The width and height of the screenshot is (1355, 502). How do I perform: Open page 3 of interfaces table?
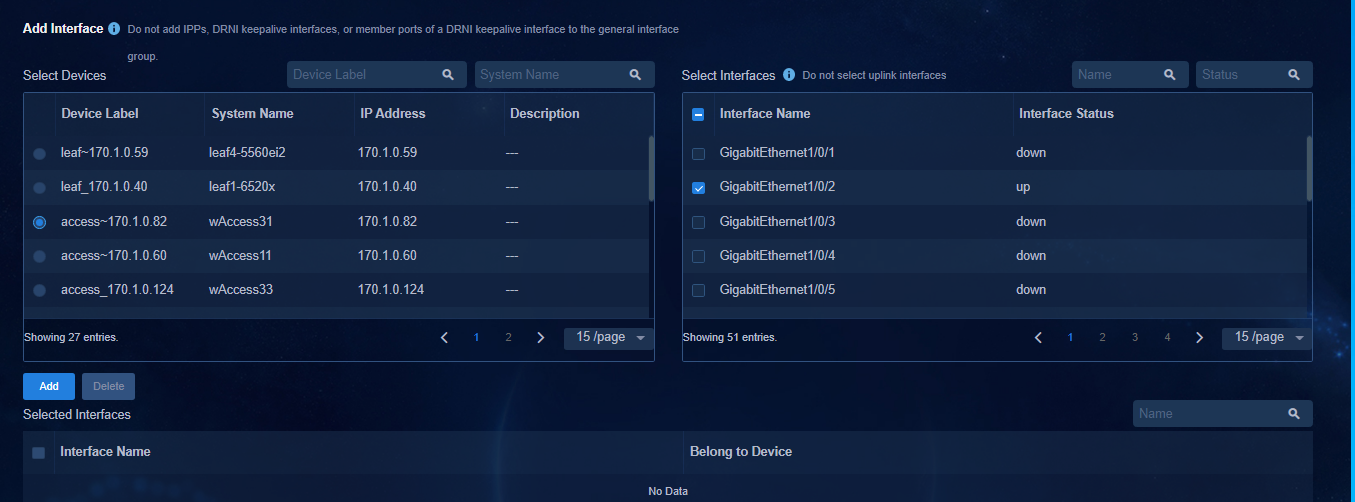click(x=1135, y=337)
